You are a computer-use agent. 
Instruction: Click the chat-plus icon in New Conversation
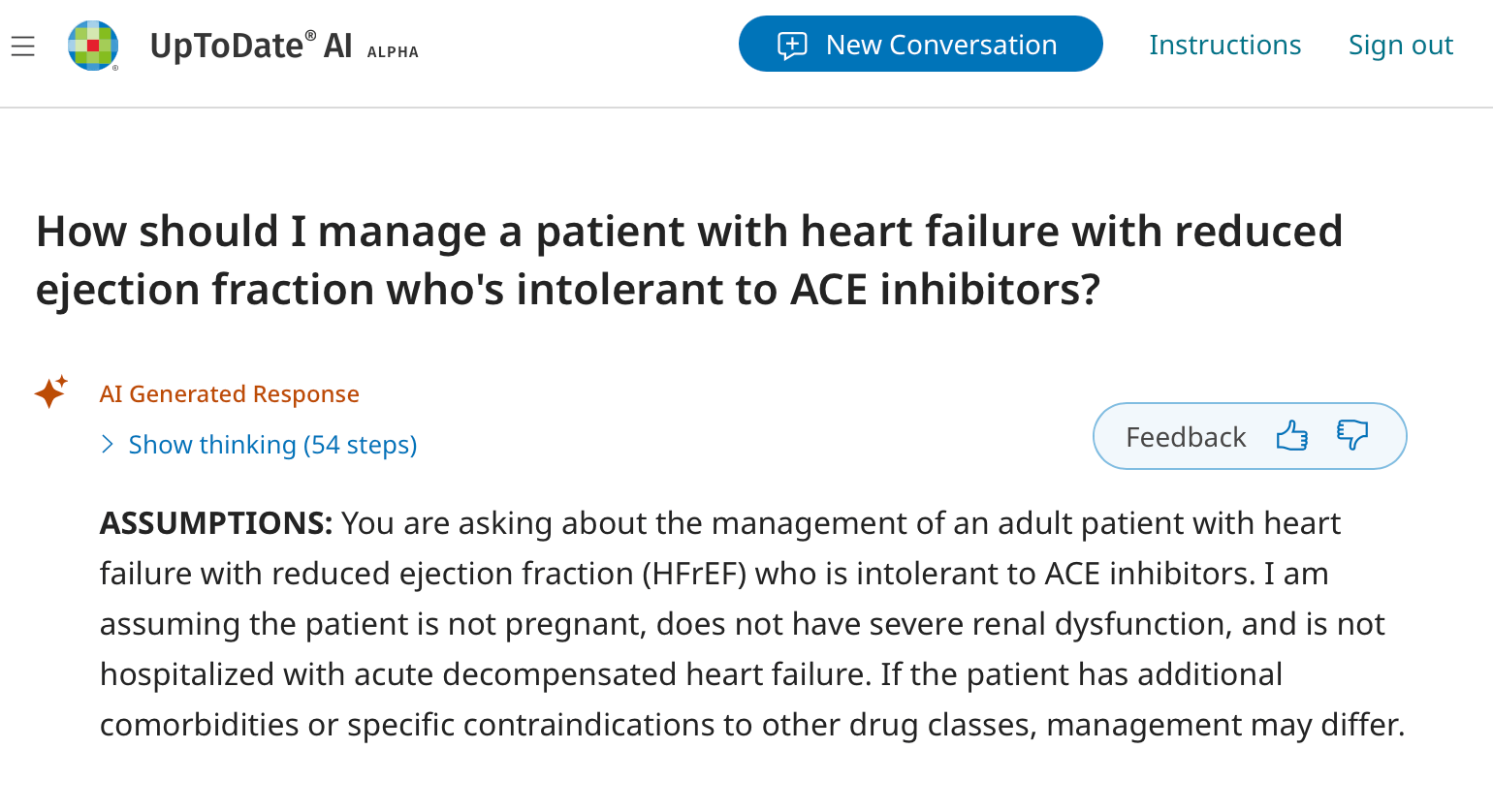792,46
